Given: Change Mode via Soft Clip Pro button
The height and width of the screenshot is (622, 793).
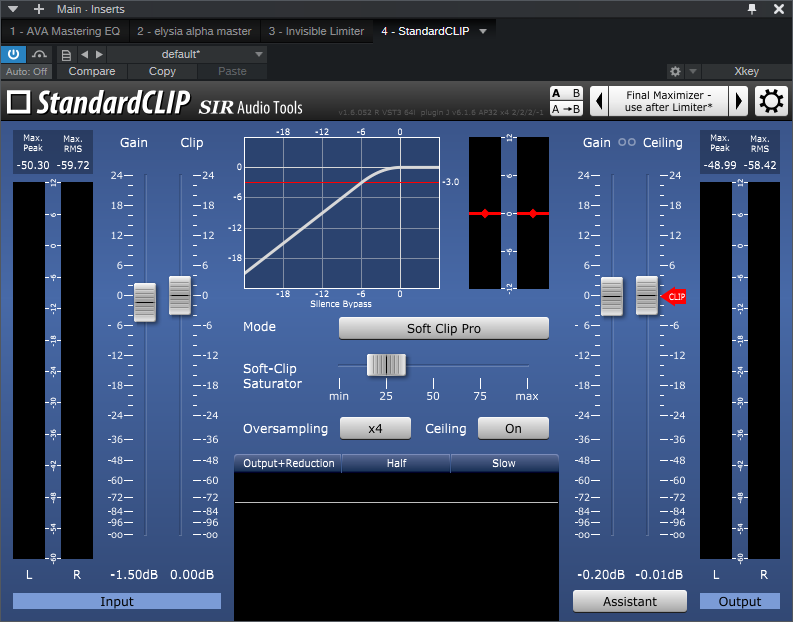Looking at the screenshot, I should click(444, 329).
